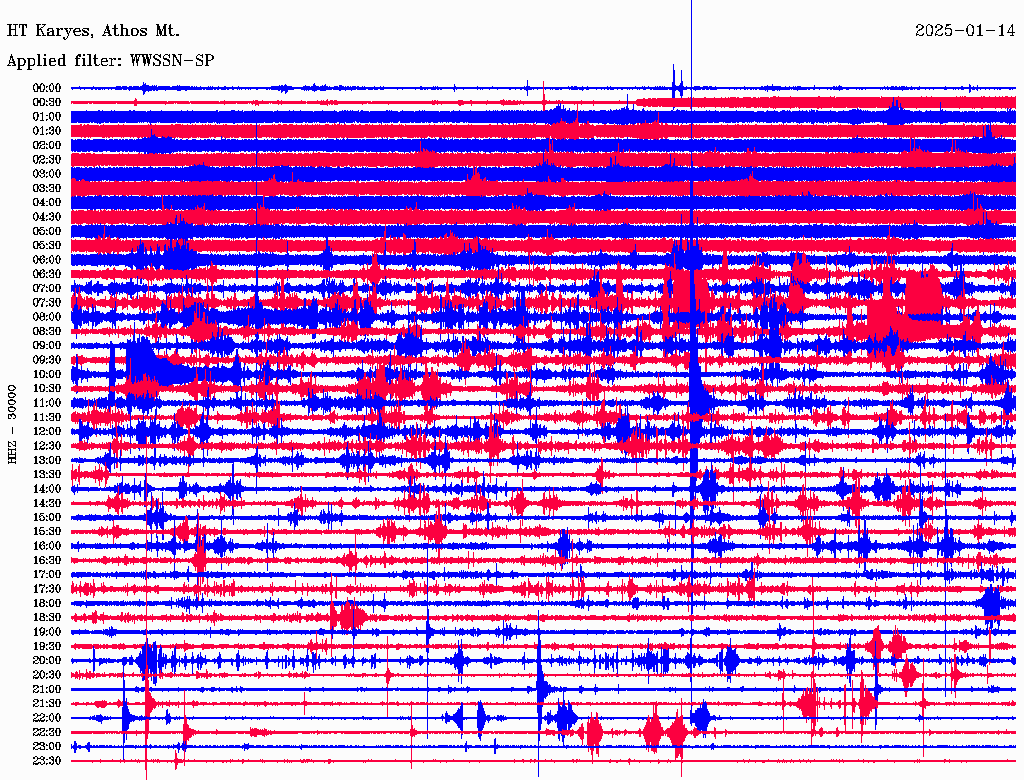Select the 20:00 time label
This screenshot has height=780, width=1024.
[x=47, y=661]
